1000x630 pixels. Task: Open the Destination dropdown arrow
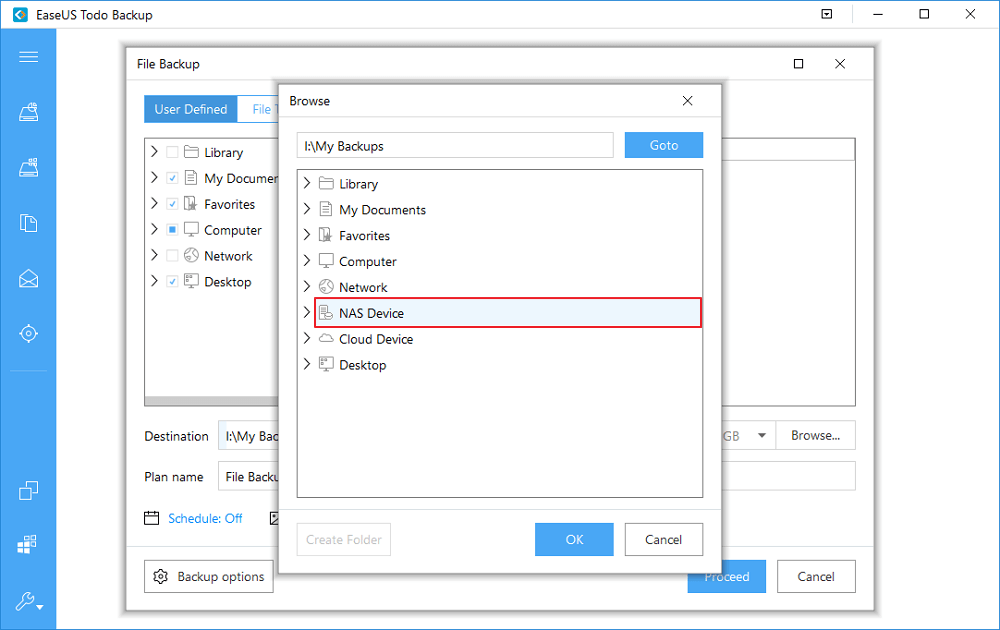coord(761,436)
